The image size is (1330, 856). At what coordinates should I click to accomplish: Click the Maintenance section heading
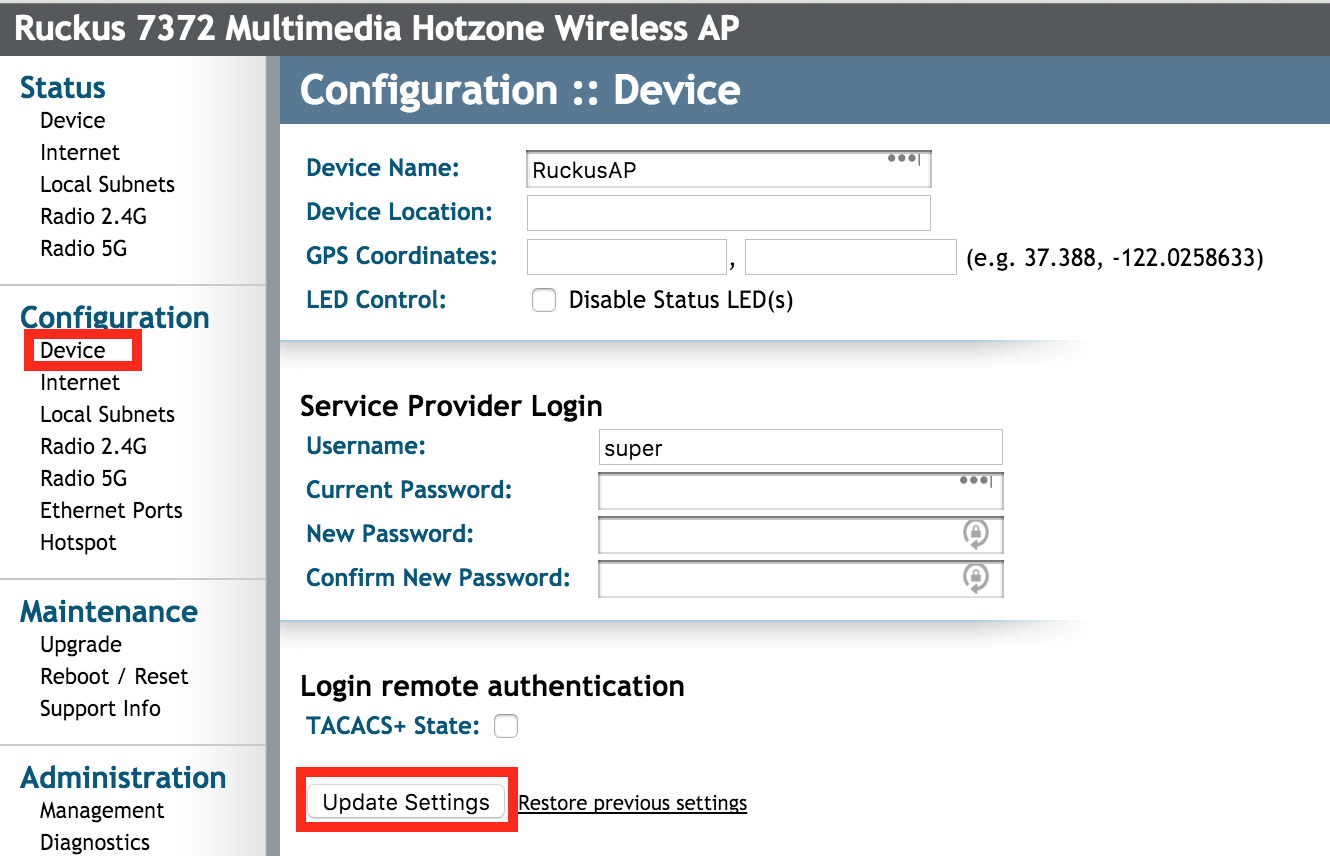(109, 611)
